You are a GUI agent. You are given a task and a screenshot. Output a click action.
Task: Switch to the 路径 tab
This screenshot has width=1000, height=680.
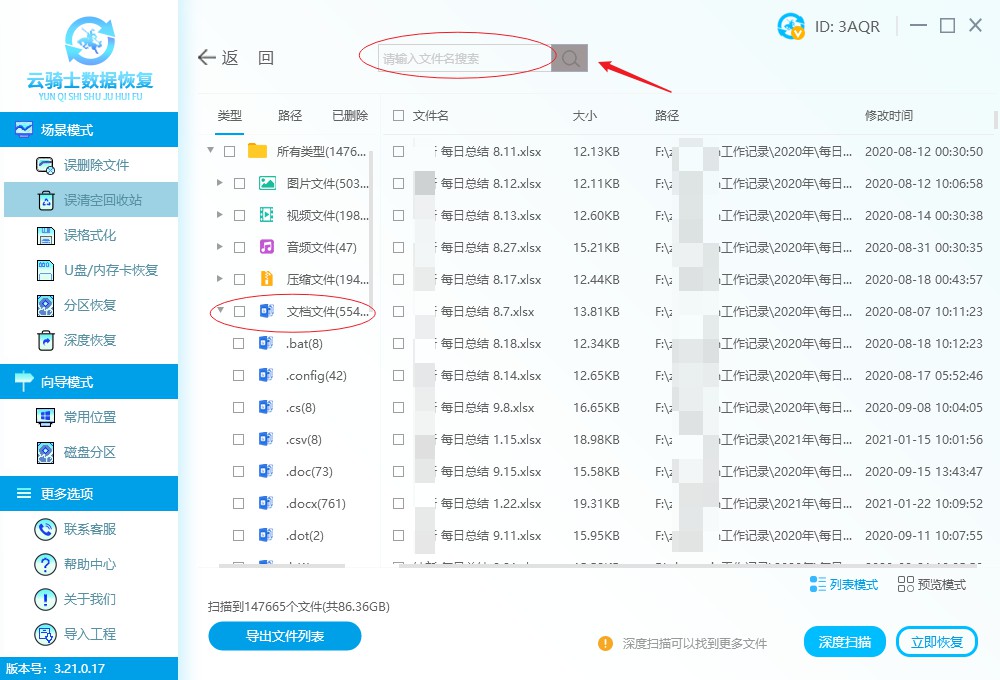(x=290, y=115)
